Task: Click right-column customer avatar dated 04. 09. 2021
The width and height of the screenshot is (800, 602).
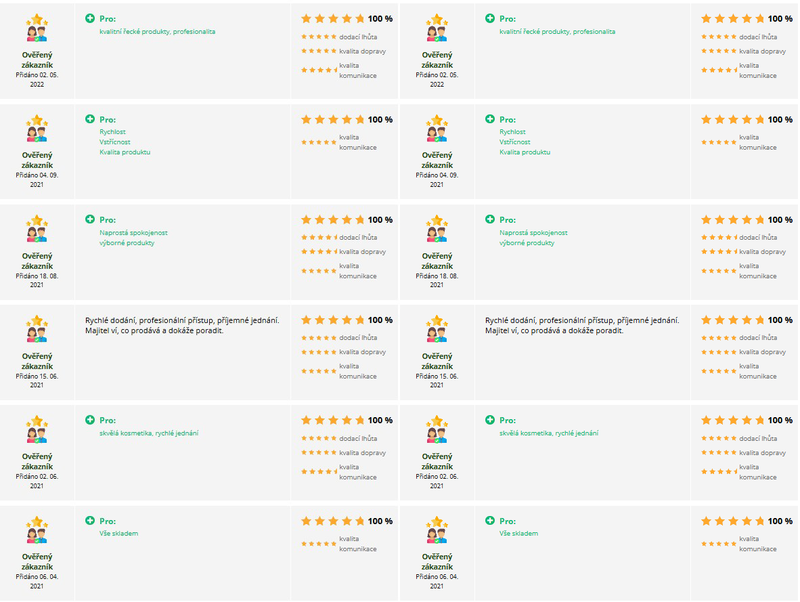Action: pyautogui.click(x=437, y=129)
